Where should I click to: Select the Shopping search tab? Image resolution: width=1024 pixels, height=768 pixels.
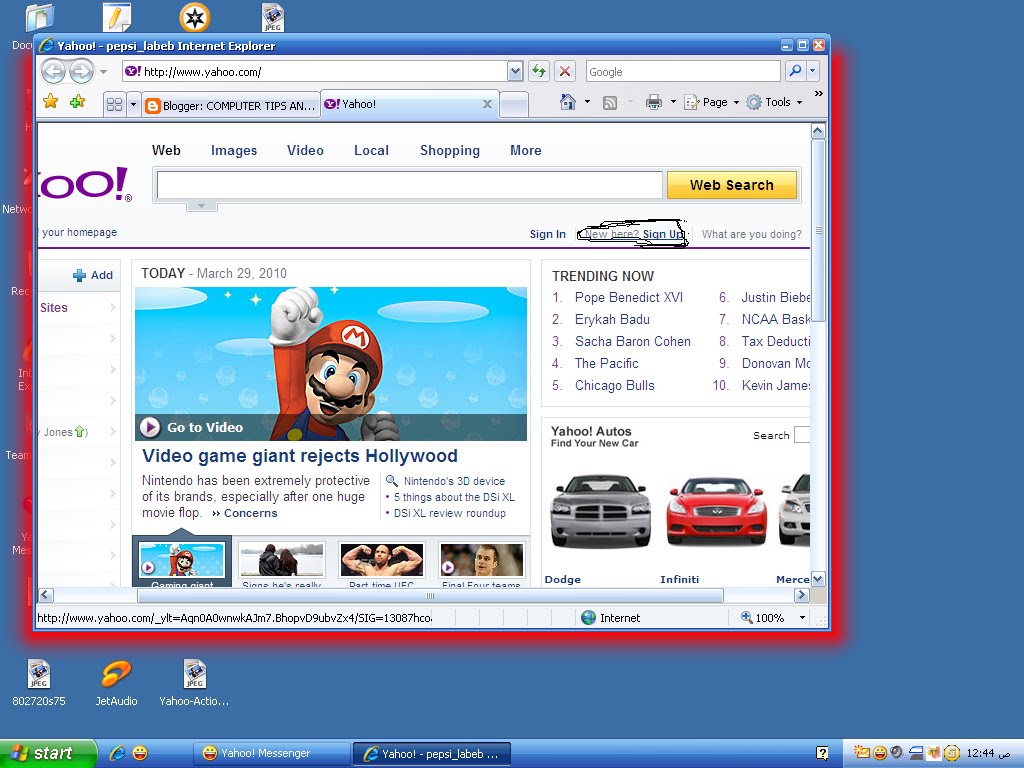[449, 151]
